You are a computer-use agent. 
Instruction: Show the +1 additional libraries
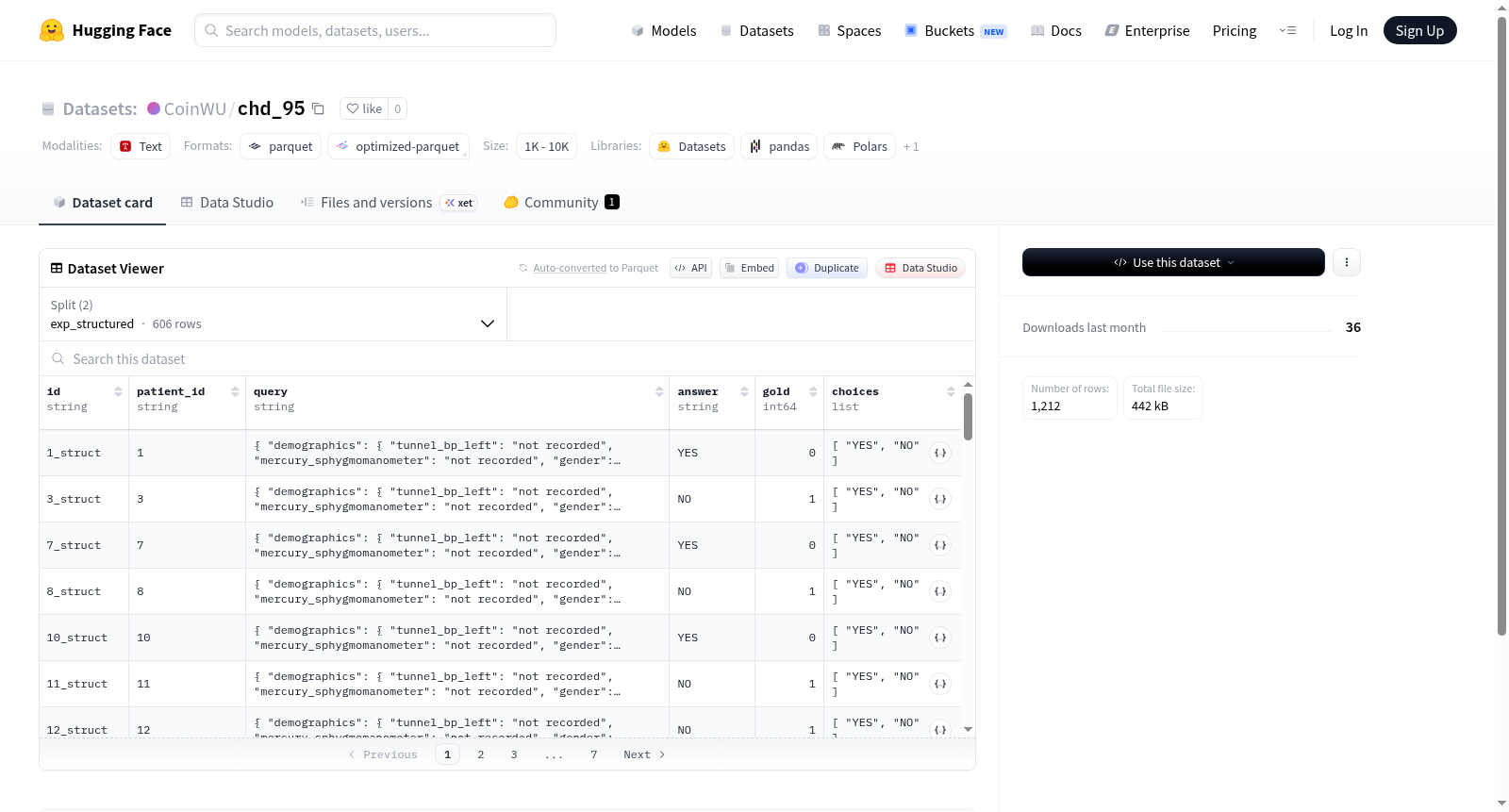click(x=911, y=147)
